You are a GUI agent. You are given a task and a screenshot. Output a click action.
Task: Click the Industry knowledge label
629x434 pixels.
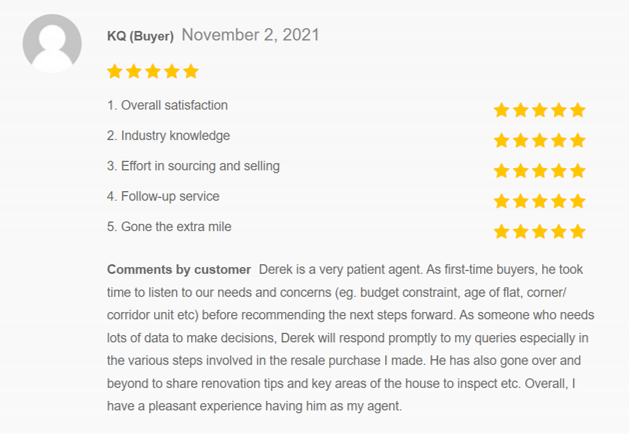168,135
